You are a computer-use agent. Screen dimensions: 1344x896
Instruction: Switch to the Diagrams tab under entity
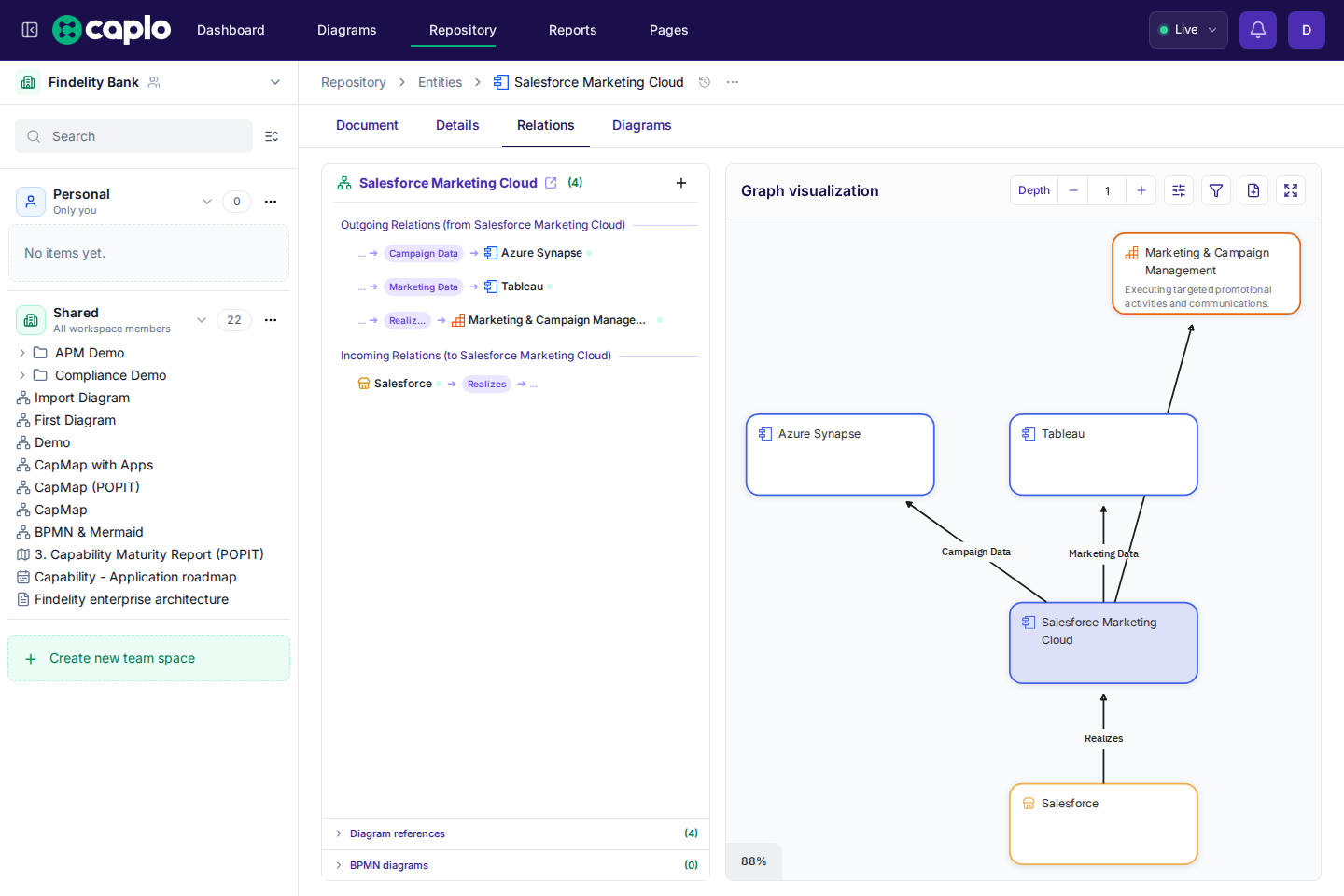tap(642, 125)
